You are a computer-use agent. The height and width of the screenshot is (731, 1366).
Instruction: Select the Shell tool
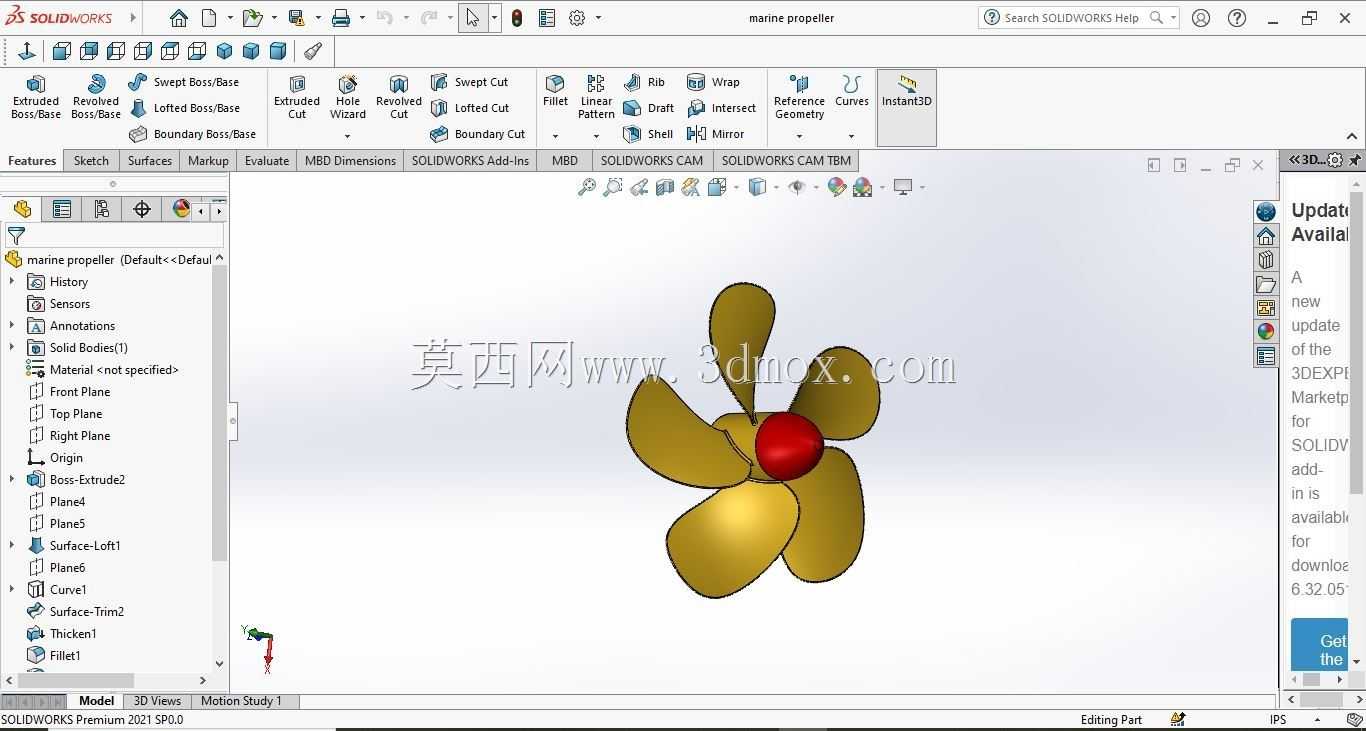(648, 134)
